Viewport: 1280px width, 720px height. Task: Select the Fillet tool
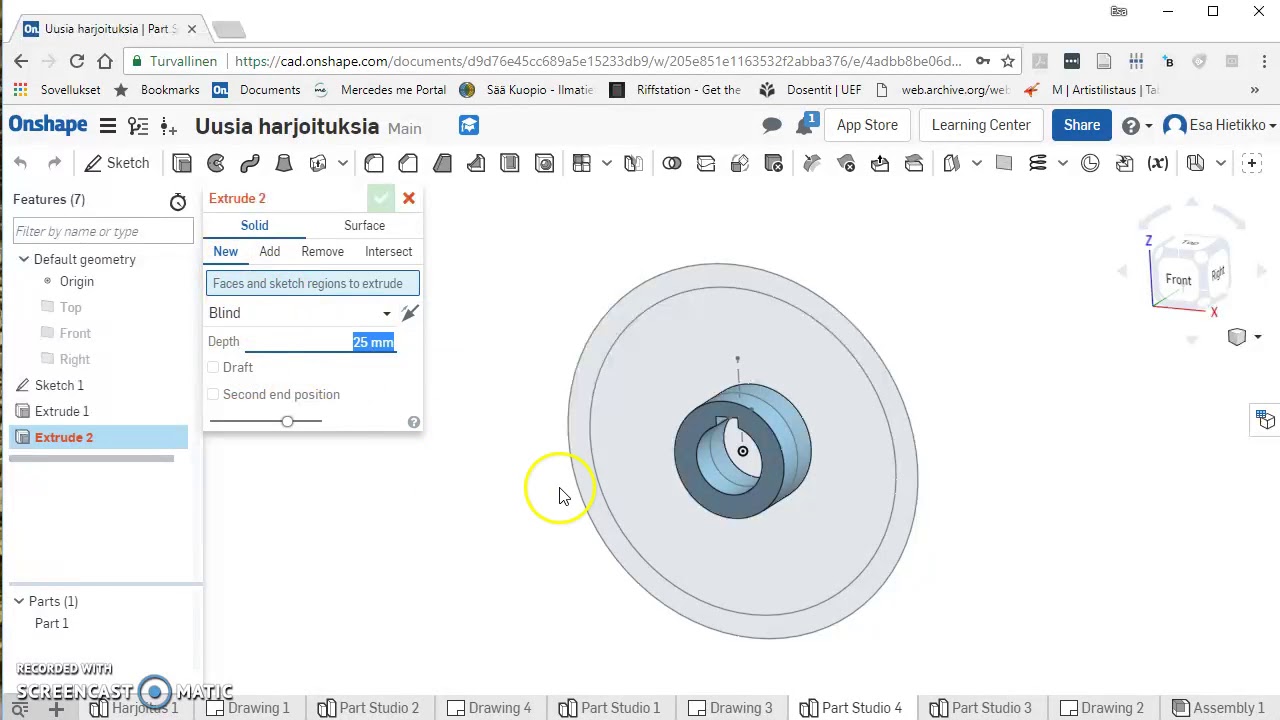coord(374,163)
